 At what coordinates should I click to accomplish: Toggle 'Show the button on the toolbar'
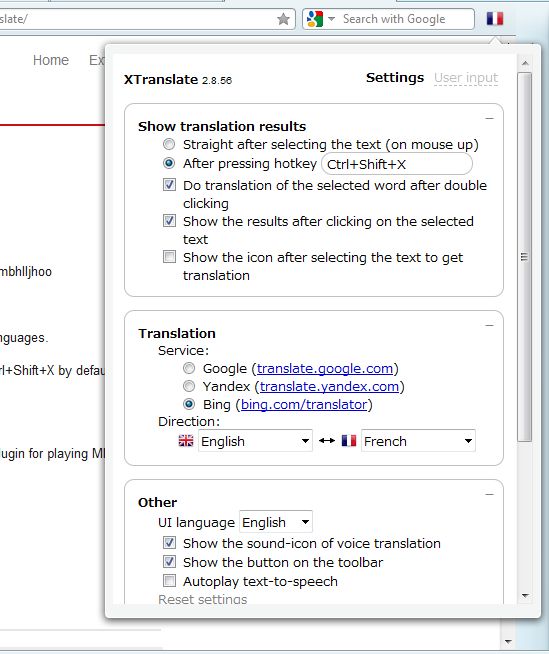point(169,561)
